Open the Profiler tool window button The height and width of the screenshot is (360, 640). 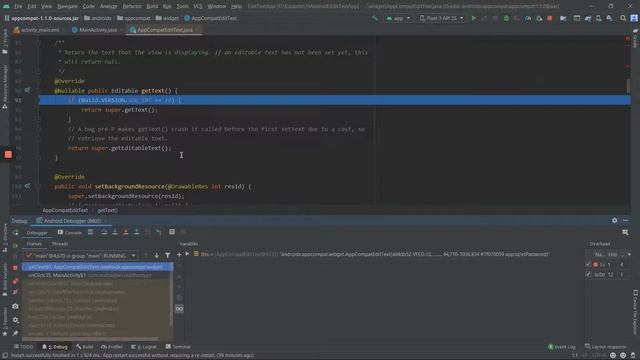(x=112, y=347)
